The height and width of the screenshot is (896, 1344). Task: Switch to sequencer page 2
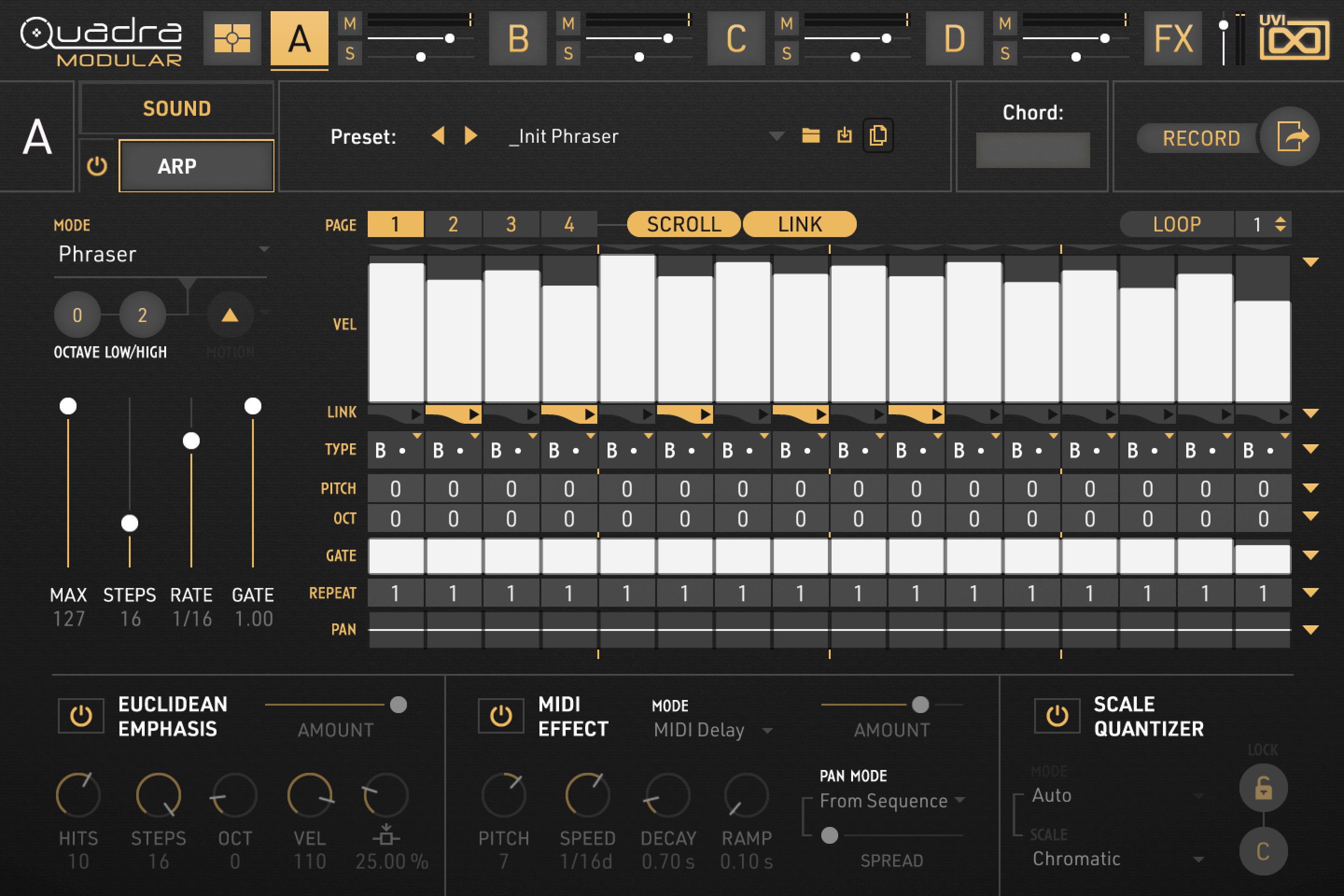pyautogui.click(x=453, y=224)
